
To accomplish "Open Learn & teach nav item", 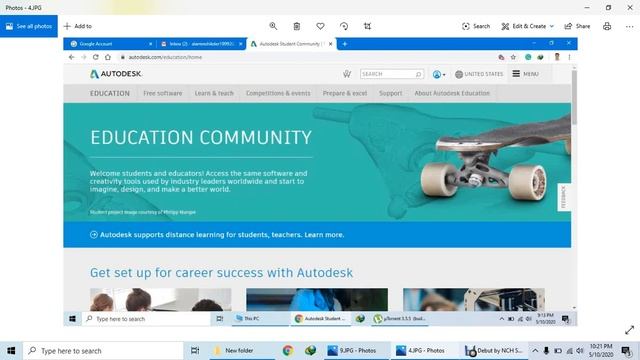I will tap(214, 93).
